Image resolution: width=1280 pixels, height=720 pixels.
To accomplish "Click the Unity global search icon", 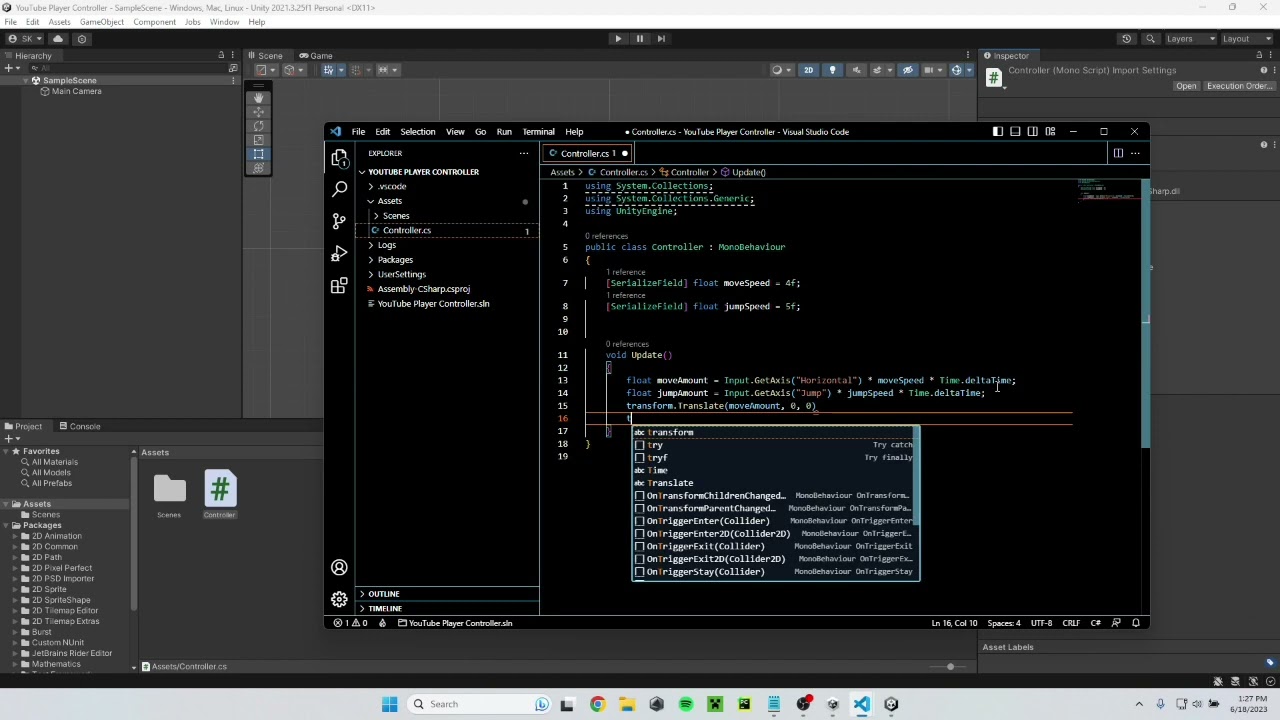I will coord(1150,39).
